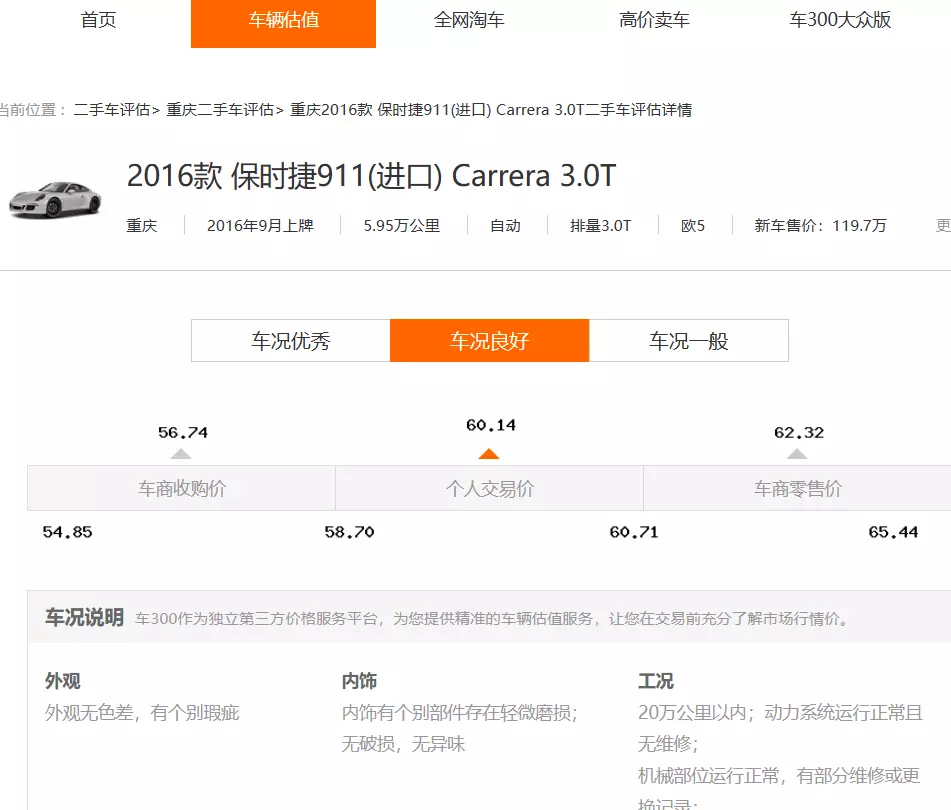
Task: Click the 外观 condition heading
Action: point(62,681)
